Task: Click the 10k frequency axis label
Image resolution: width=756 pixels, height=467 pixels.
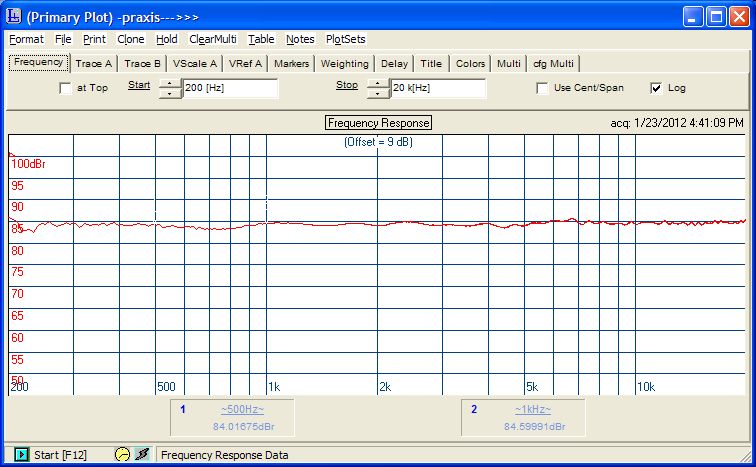Action: tap(646, 387)
